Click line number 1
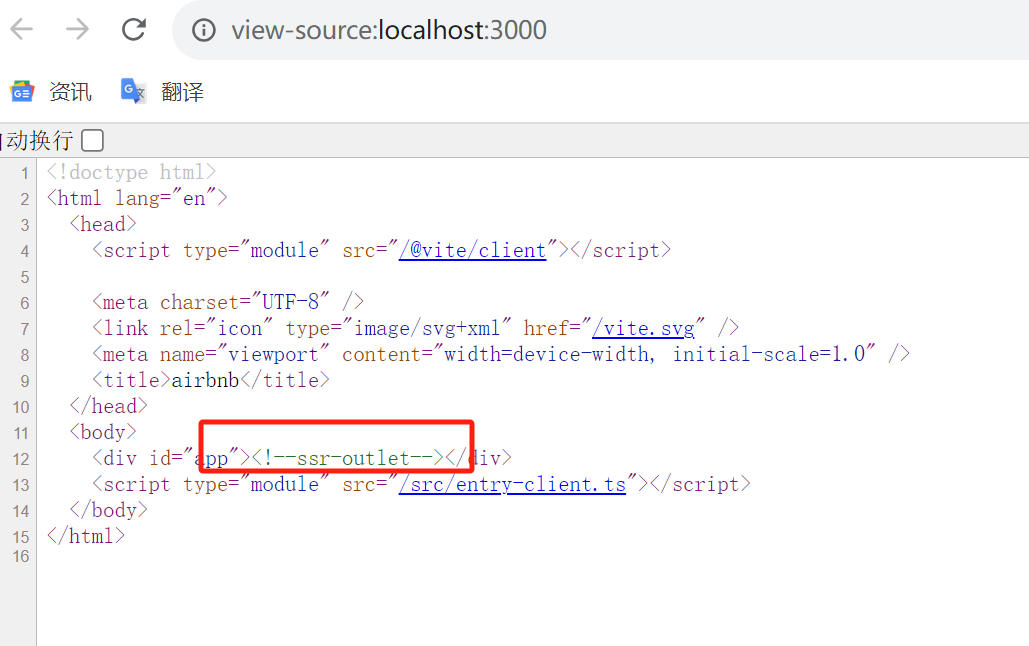1029x646 pixels. [24, 173]
